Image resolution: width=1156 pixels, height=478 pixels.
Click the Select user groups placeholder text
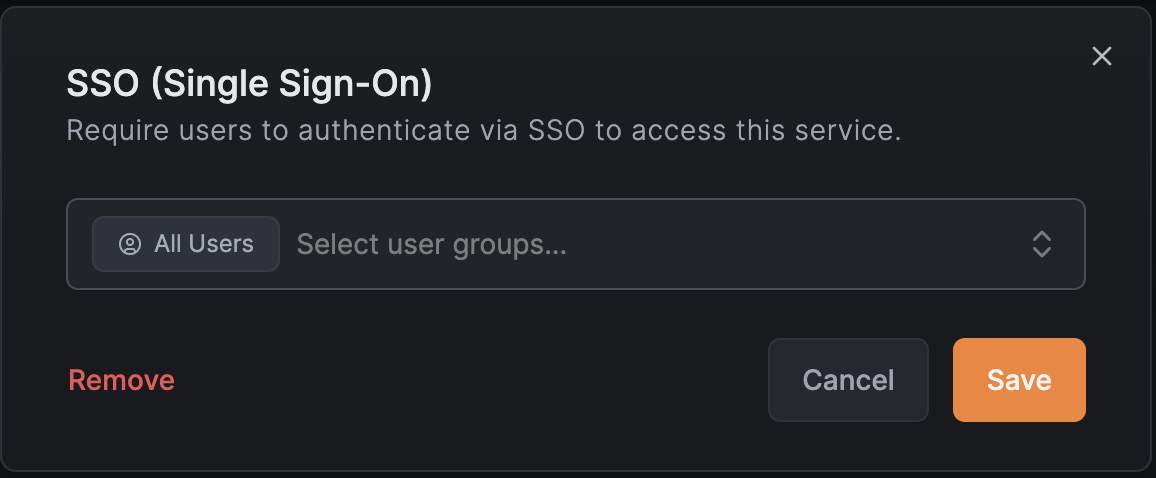pos(432,244)
